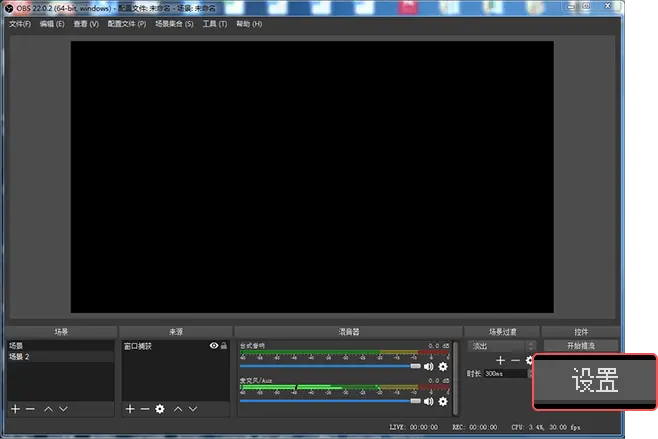Add a new source with the plus icon
The width and height of the screenshot is (658, 439).
[130, 409]
